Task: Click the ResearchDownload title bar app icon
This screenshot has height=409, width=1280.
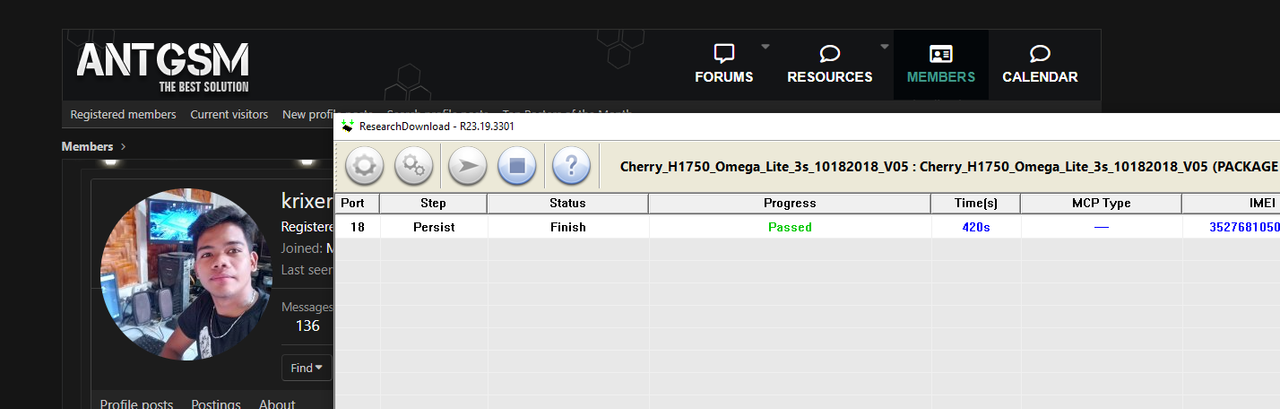Action: point(348,126)
